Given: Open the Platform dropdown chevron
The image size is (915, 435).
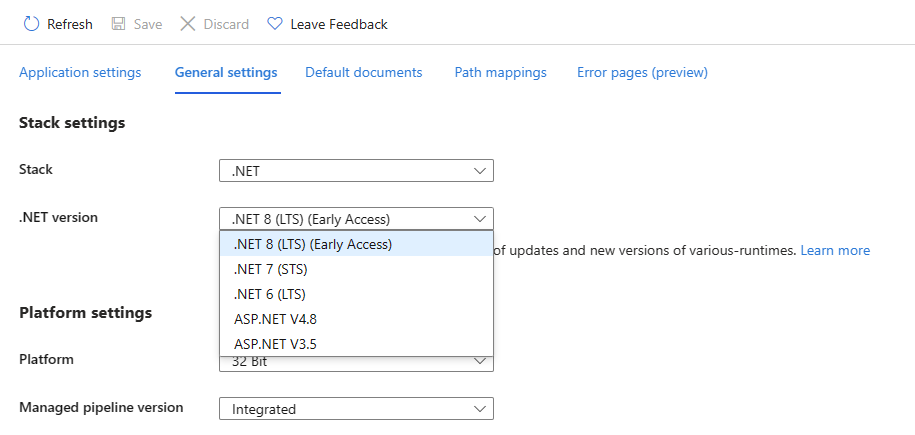Looking at the screenshot, I should [480, 362].
